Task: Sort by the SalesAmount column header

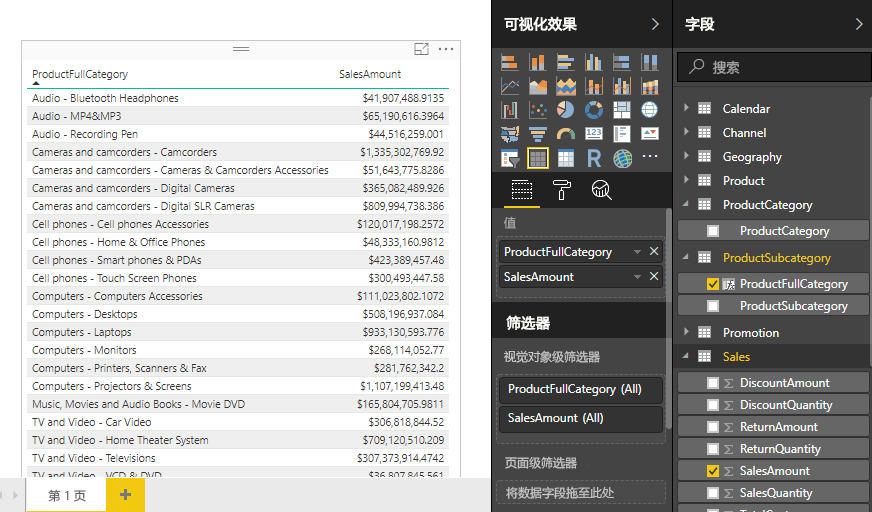Action: click(x=370, y=74)
